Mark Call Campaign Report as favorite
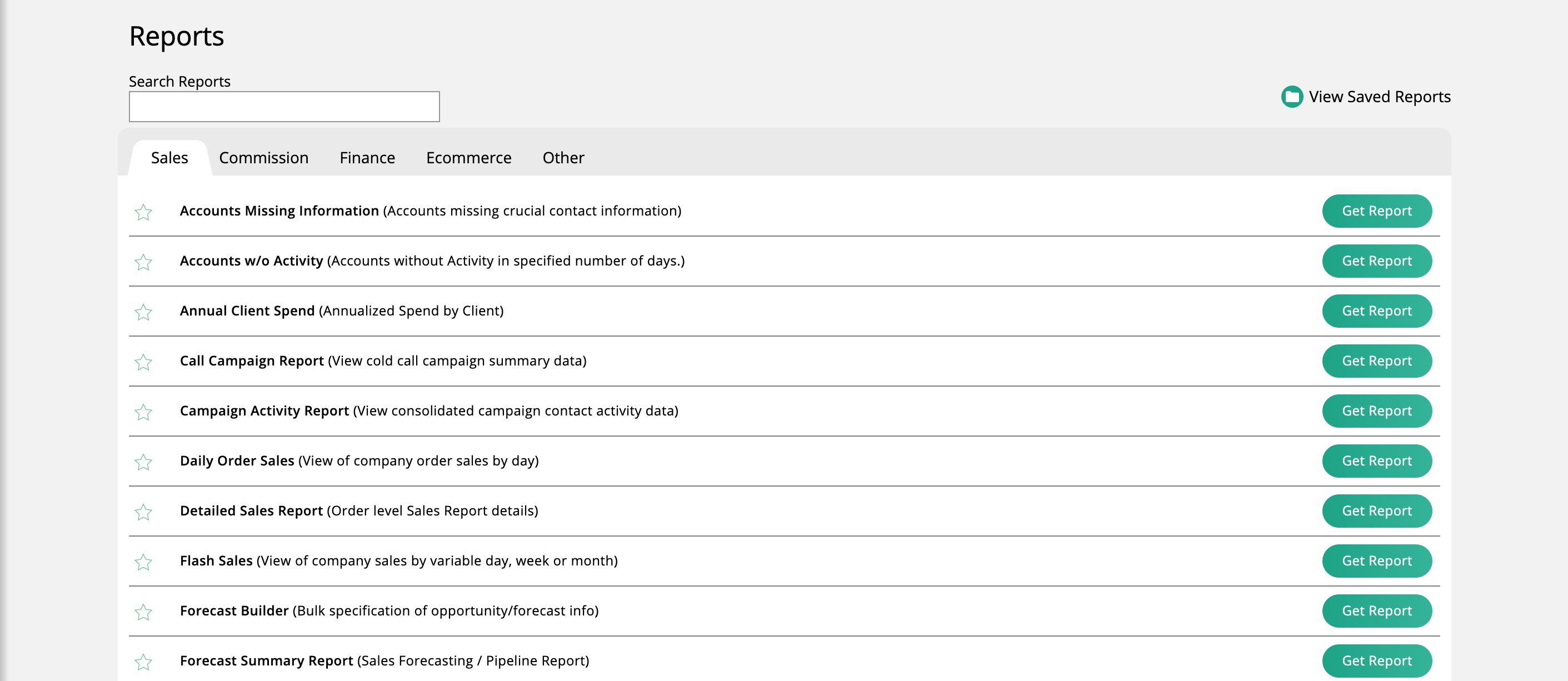This screenshot has height=681, width=1568. click(143, 362)
